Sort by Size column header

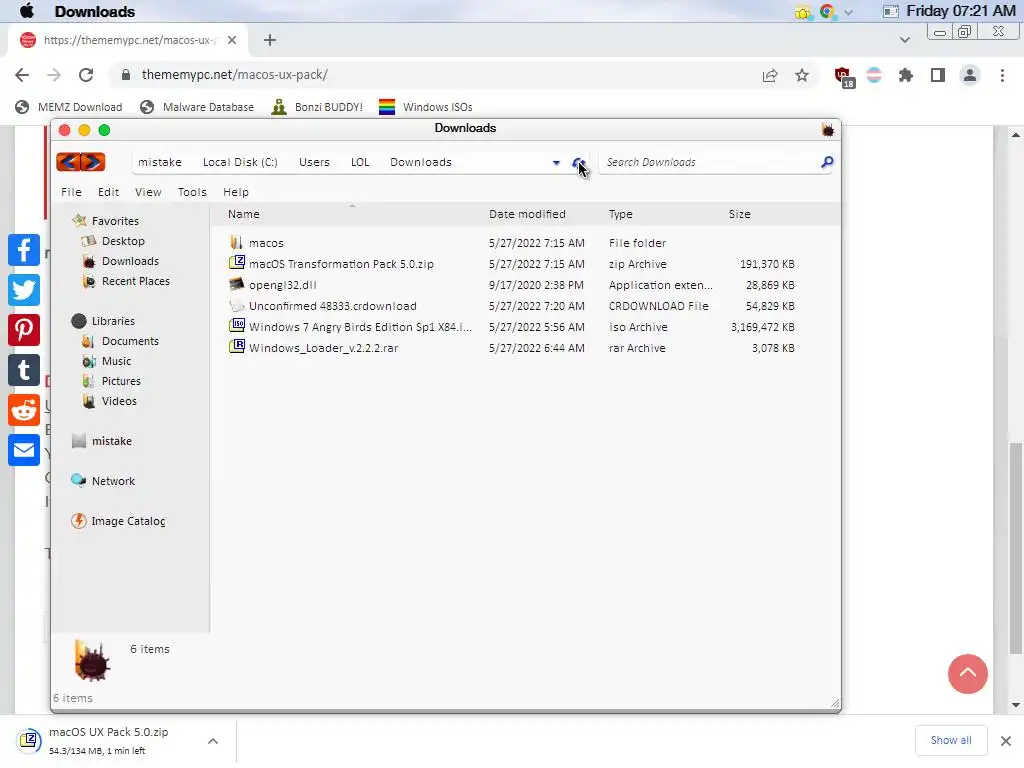[x=739, y=214]
